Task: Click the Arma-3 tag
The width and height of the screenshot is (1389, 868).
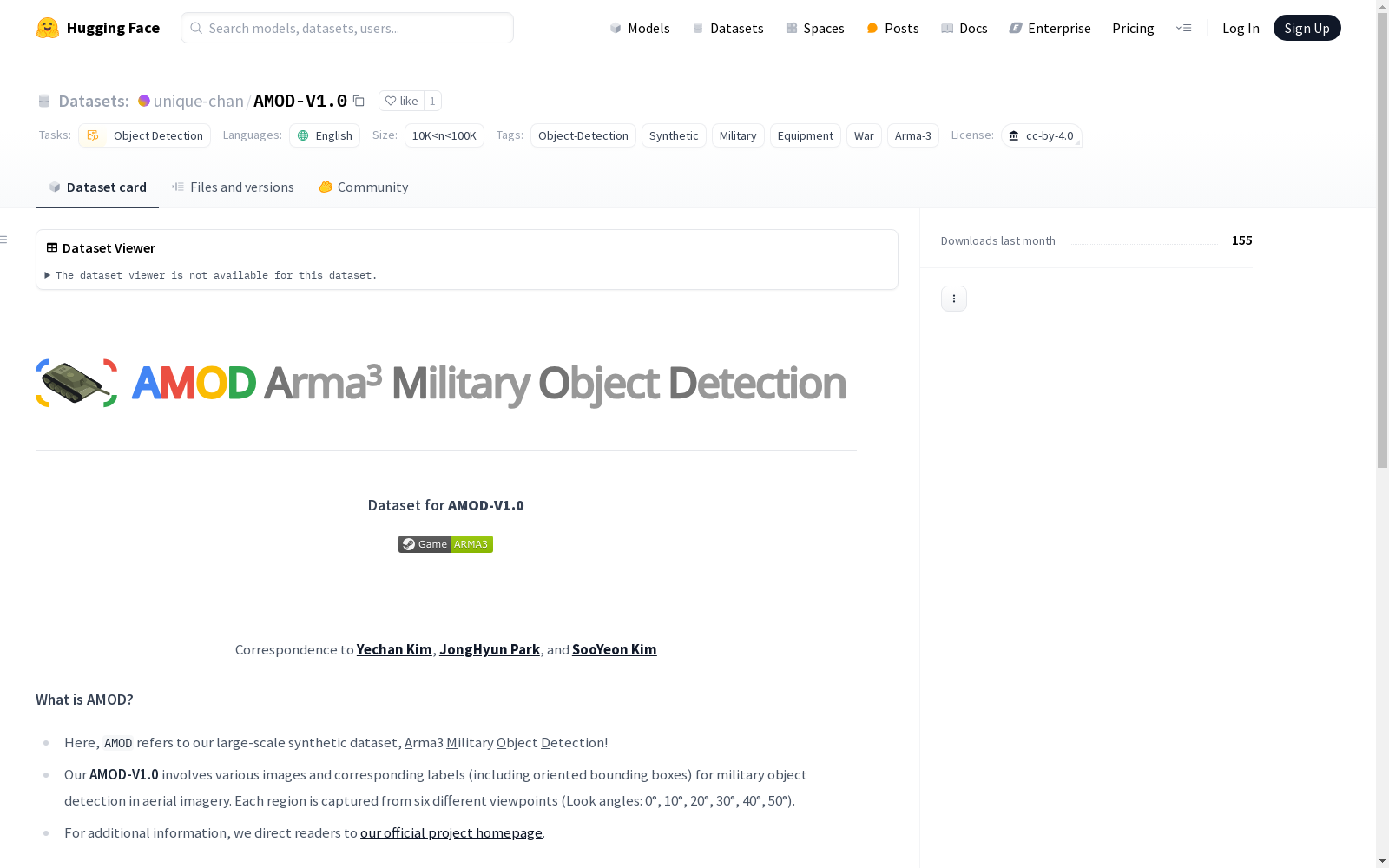Action: (913, 135)
